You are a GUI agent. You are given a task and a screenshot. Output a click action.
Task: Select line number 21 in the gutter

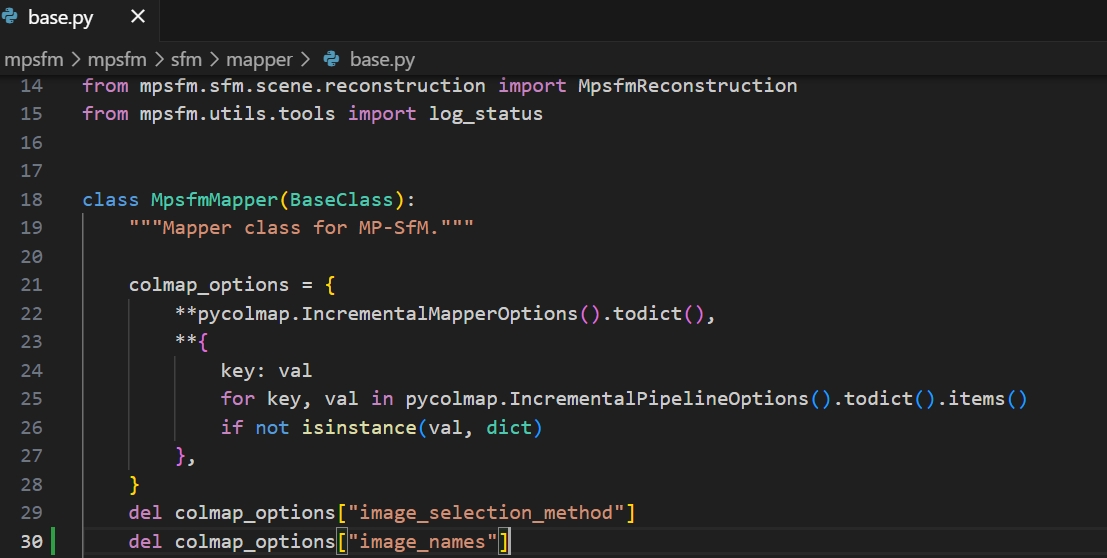(31, 285)
